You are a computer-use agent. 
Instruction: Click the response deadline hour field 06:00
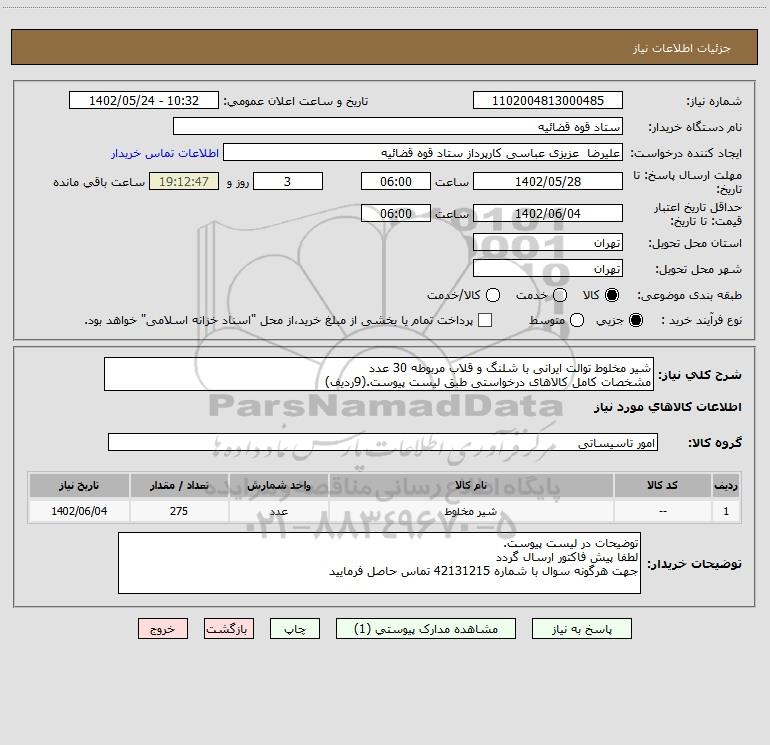click(396, 181)
